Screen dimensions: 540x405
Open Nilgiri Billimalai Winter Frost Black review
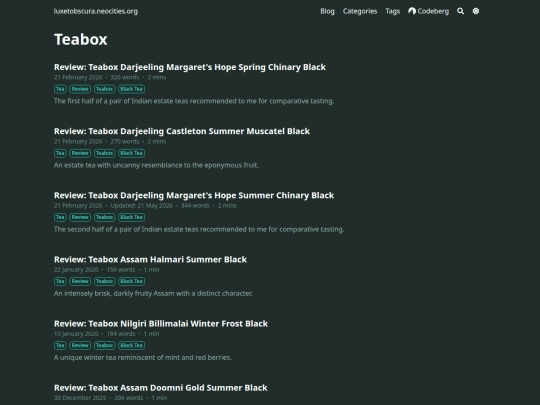pos(161,324)
